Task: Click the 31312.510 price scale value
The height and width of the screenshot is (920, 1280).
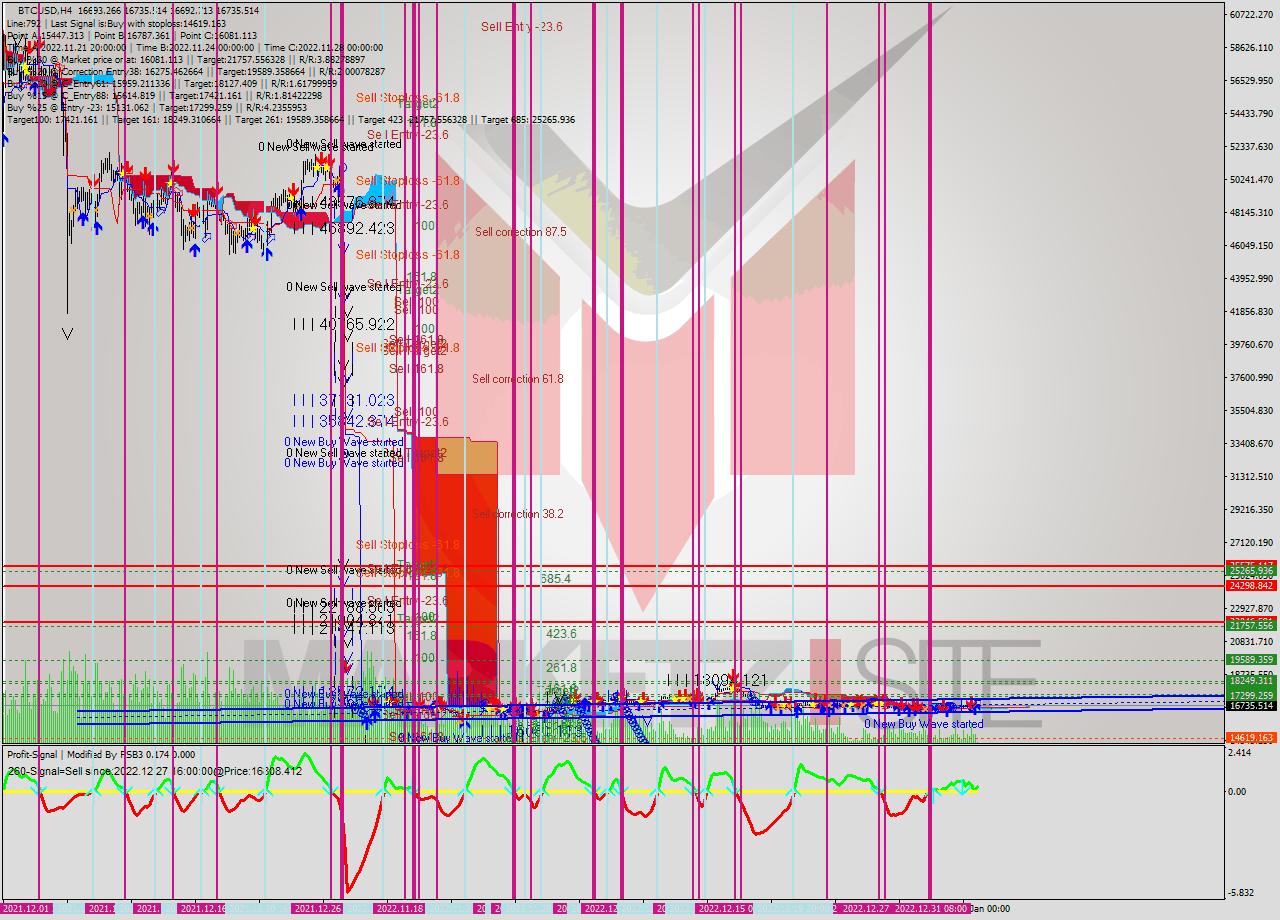Action: [x=1250, y=476]
